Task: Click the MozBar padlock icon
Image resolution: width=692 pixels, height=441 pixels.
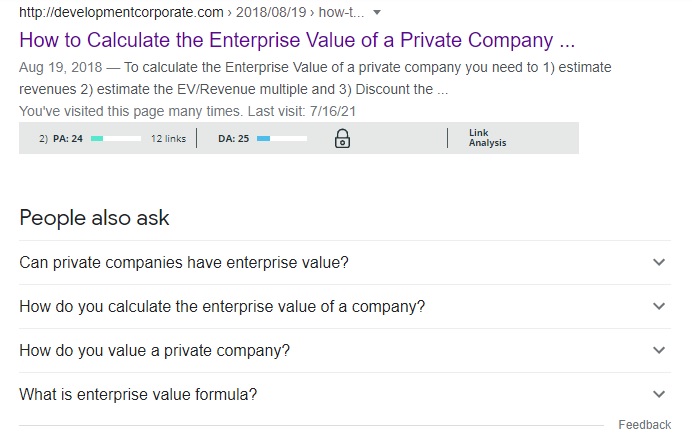Action: pos(342,139)
